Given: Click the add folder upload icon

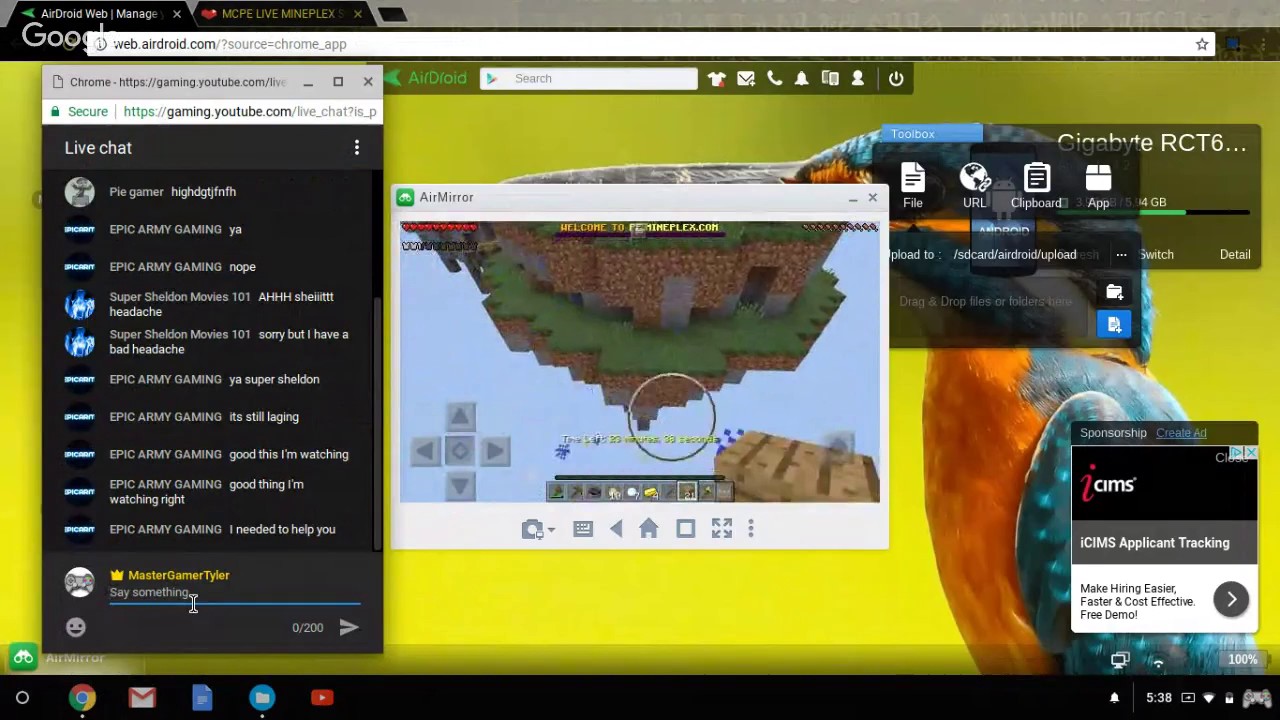Looking at the screenshot, I should click(x=1114, y=292).
